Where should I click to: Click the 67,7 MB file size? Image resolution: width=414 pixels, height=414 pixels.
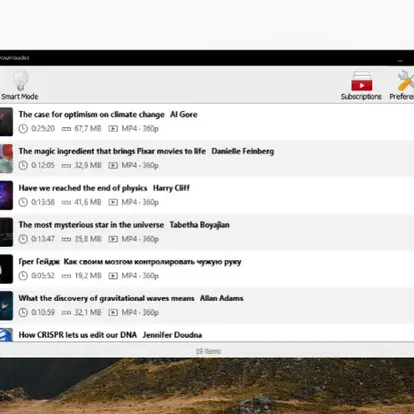pyautogui.click(x=88, y=129)
